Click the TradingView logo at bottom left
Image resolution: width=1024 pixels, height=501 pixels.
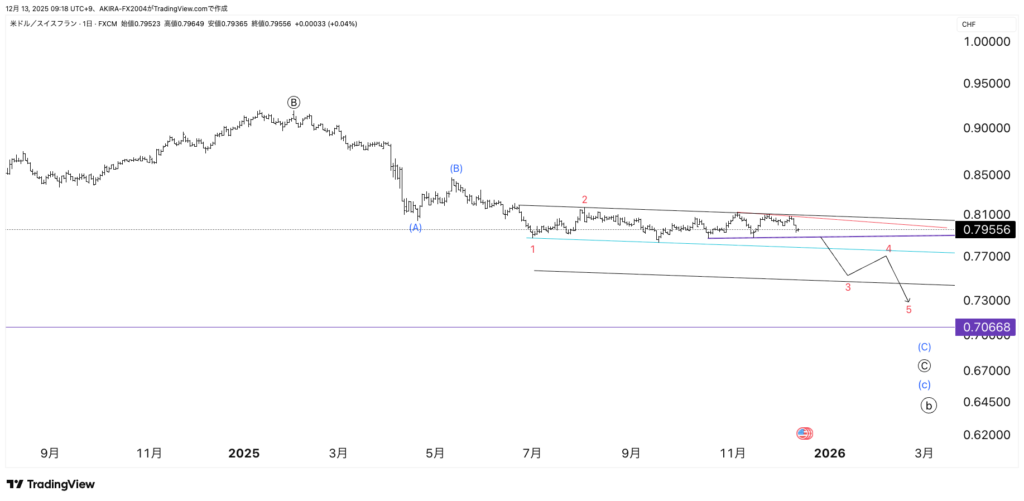51,484
